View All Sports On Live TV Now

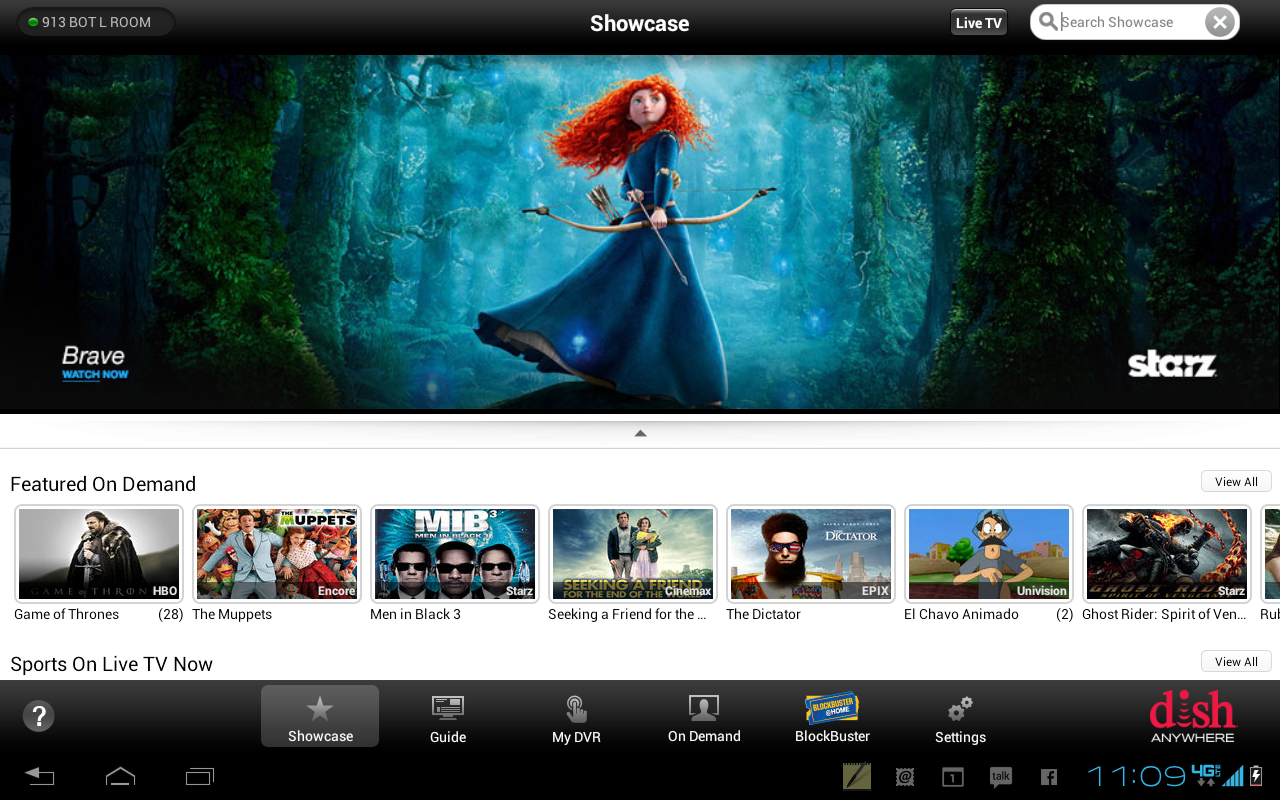pos(1235,661)
